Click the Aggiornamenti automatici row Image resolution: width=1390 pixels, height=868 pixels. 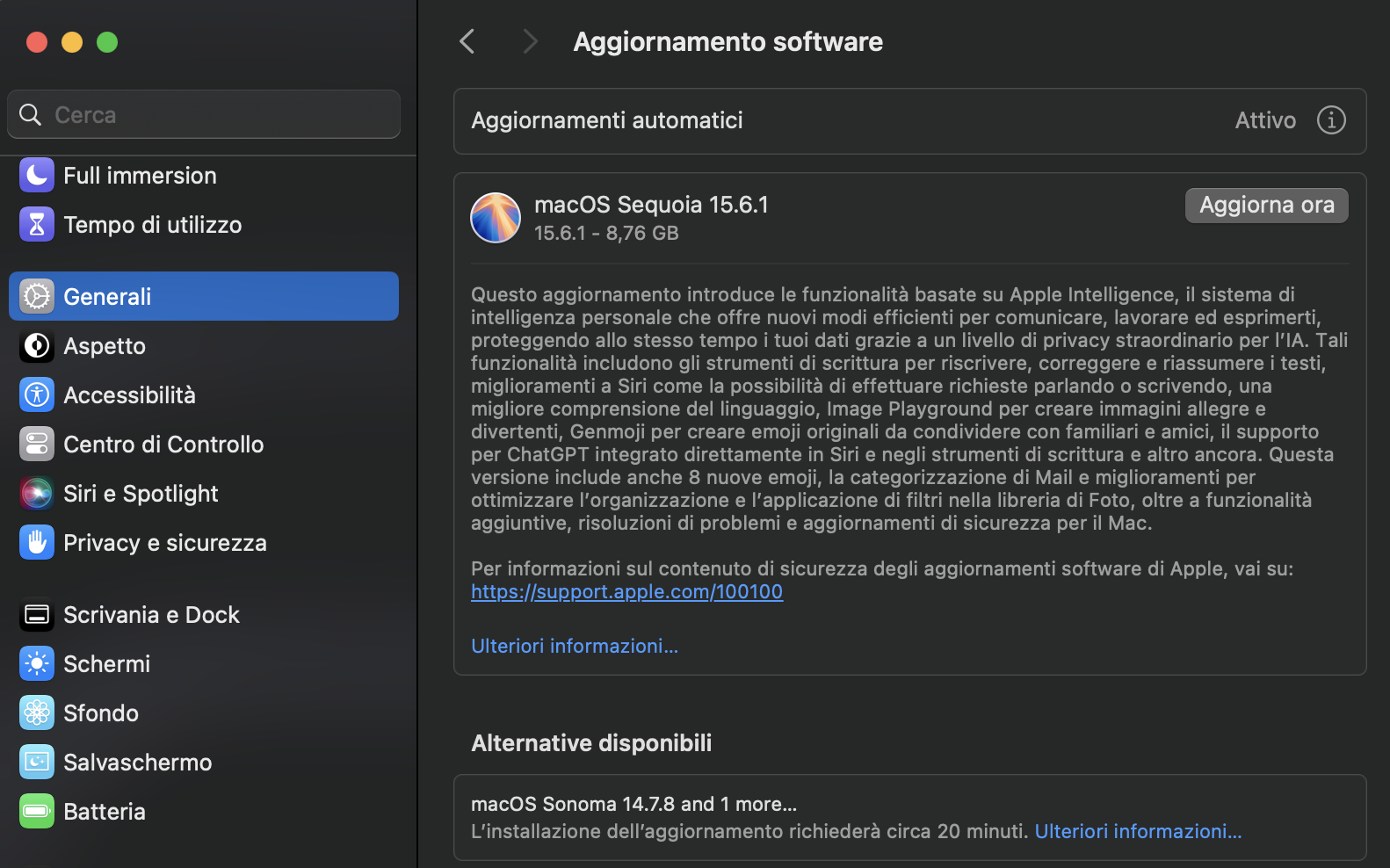(909, 121)
